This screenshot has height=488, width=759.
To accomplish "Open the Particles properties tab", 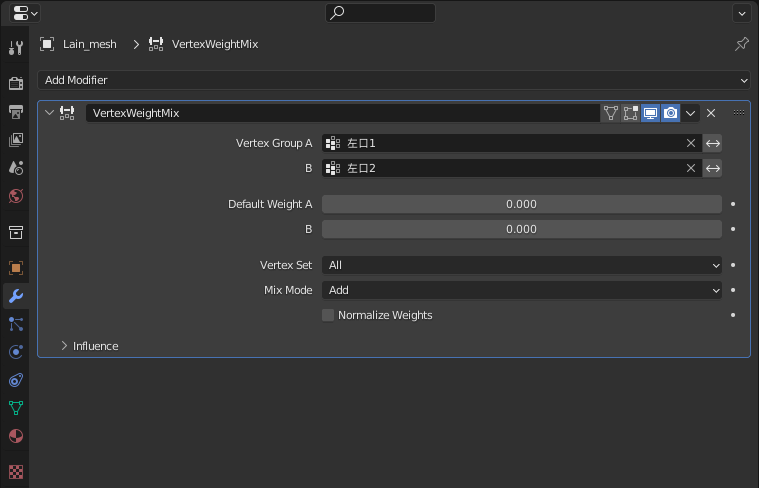I will [x=15, y=324].
